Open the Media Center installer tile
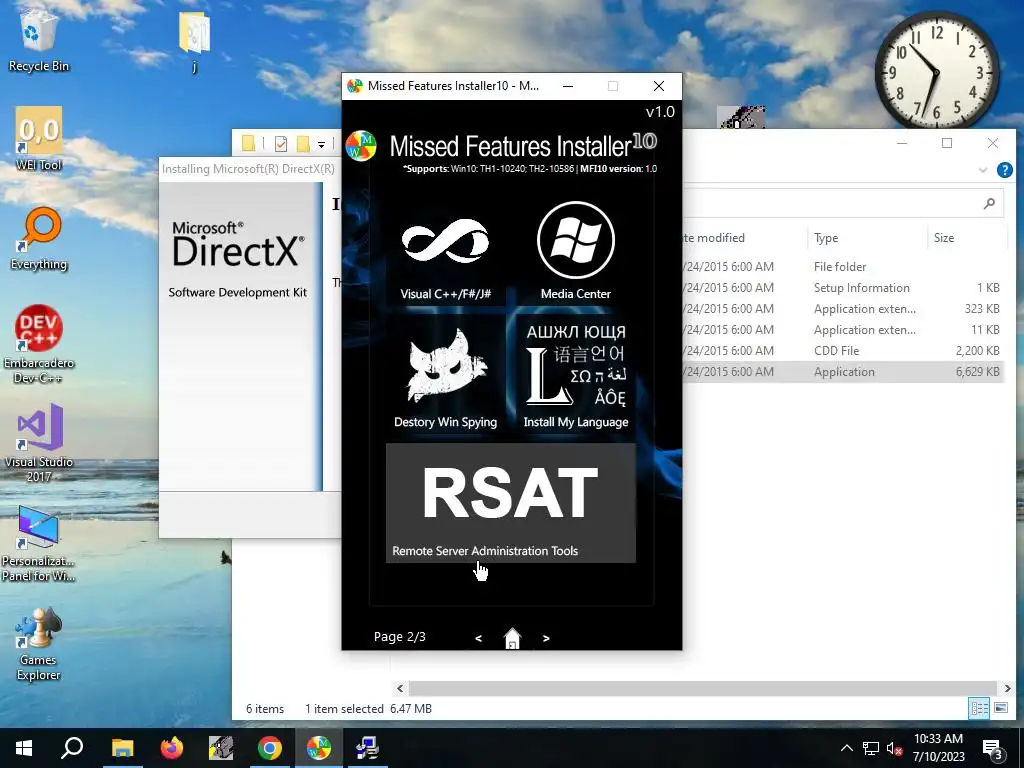Screen dimensions: 1024x768 575,251
